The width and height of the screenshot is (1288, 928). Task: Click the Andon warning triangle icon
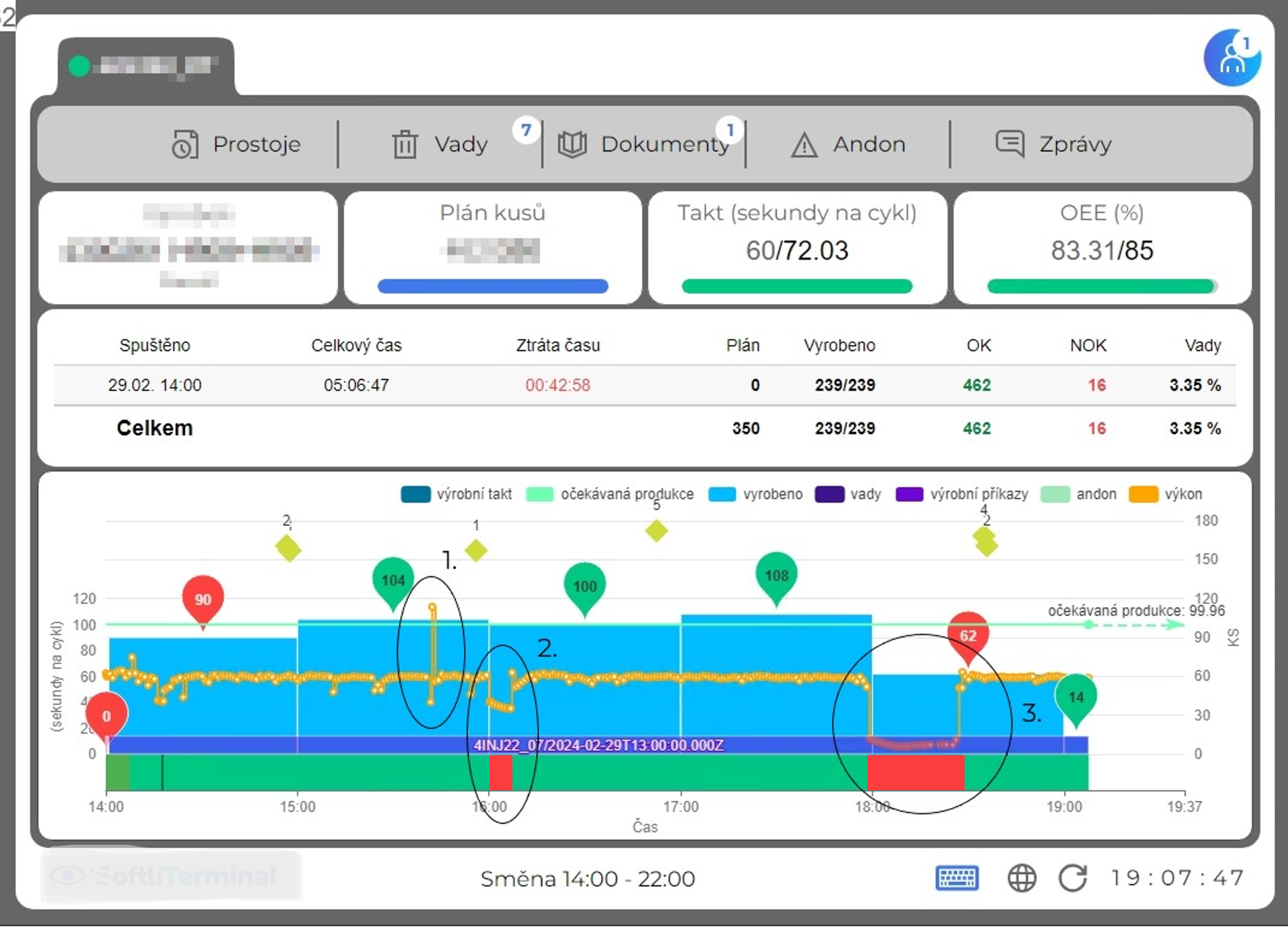(x=804, y=145)
